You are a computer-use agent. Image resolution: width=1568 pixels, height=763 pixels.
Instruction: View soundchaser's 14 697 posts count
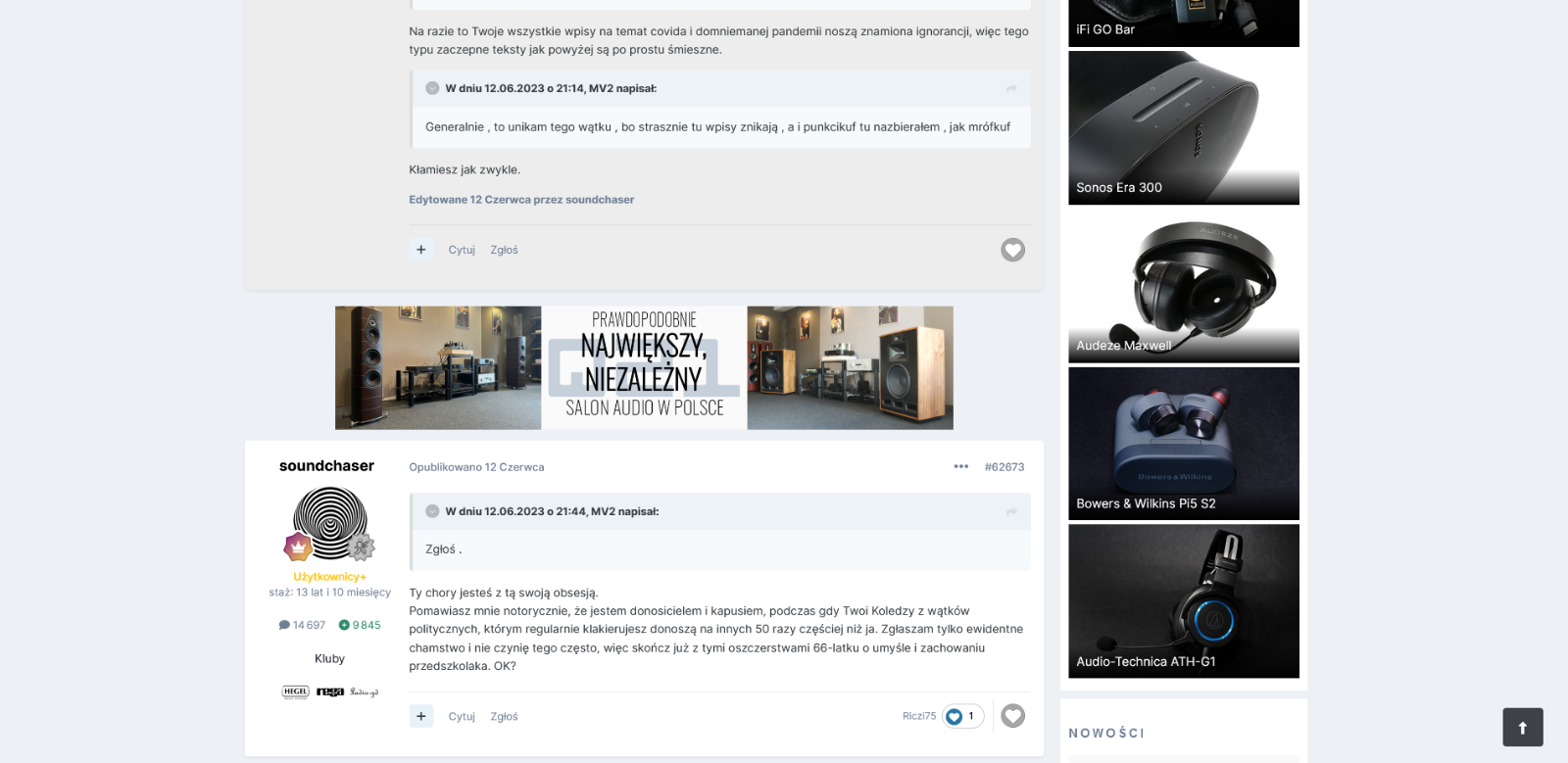302,625
